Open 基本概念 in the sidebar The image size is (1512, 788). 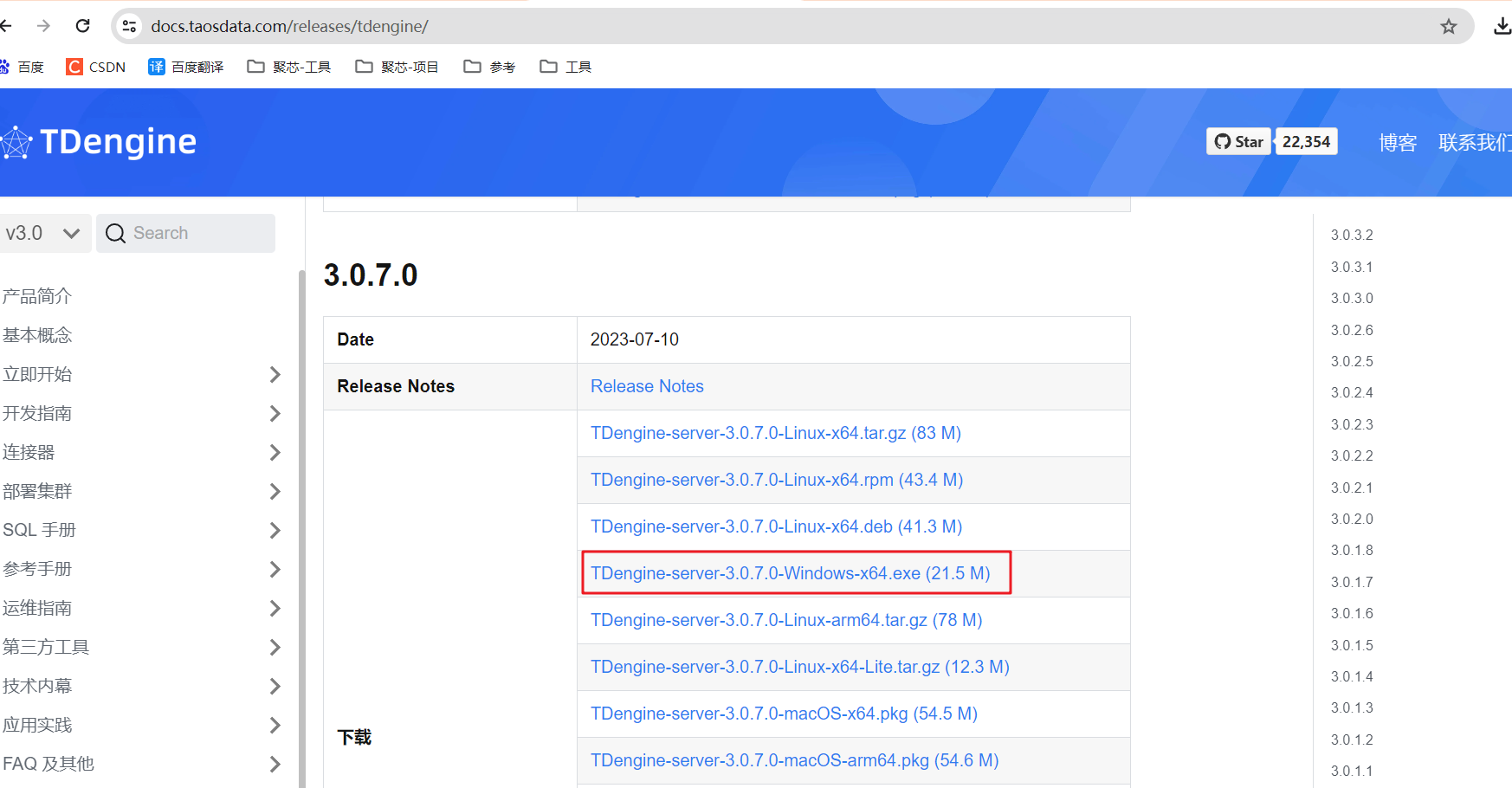37,335
